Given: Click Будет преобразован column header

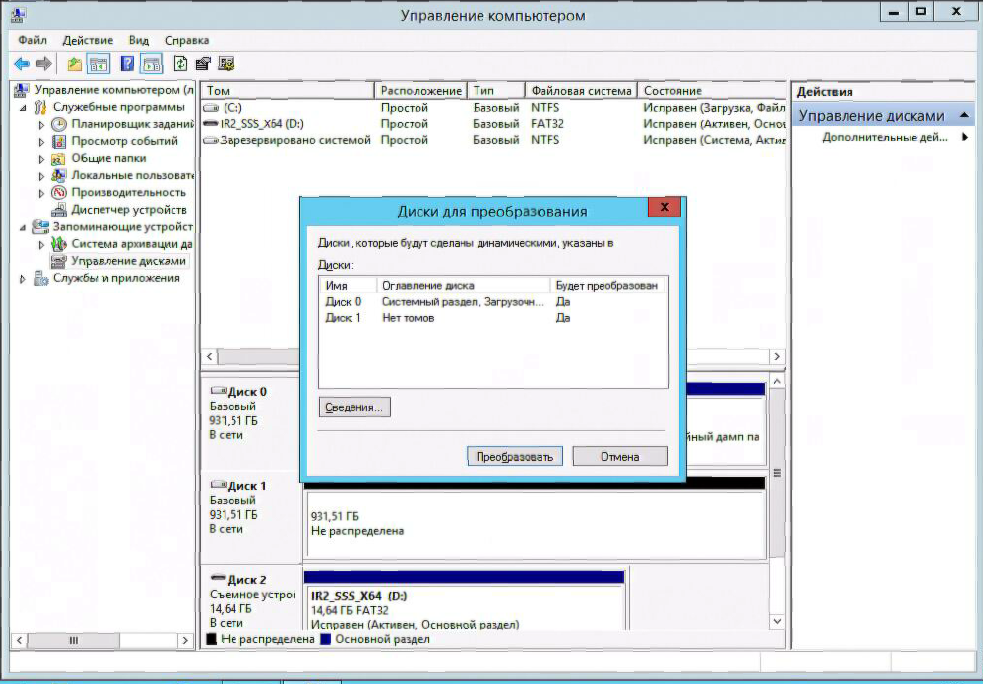Looking at the screenshot, I should (608, 285).
